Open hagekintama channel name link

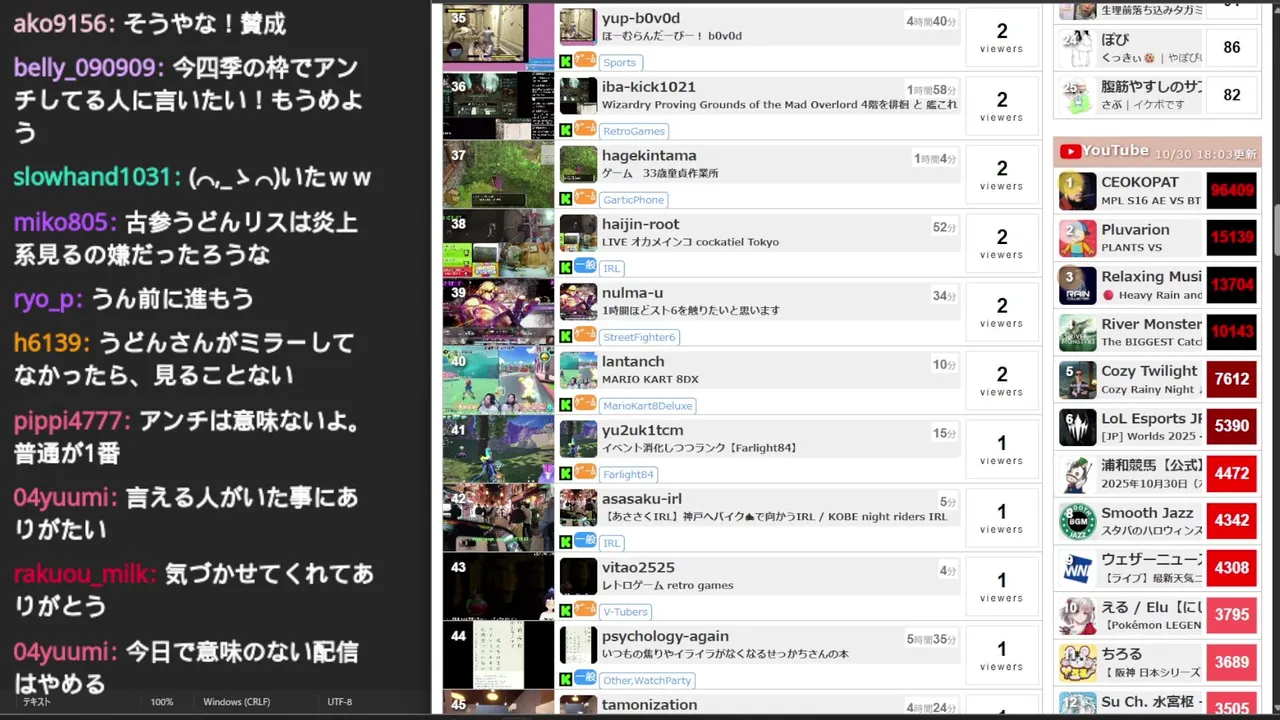[649, 155]
